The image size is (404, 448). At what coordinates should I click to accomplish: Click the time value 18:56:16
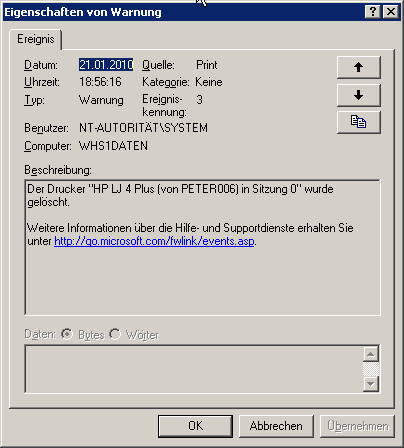click(x=100, y=82)
